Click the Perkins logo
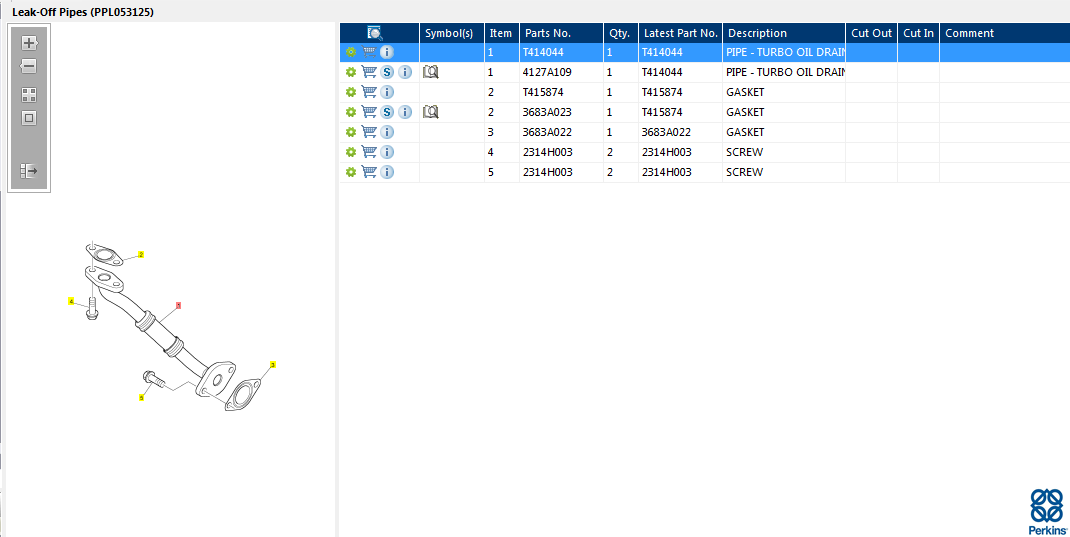Screen dimensions: 1070x537 [1048, 512]
